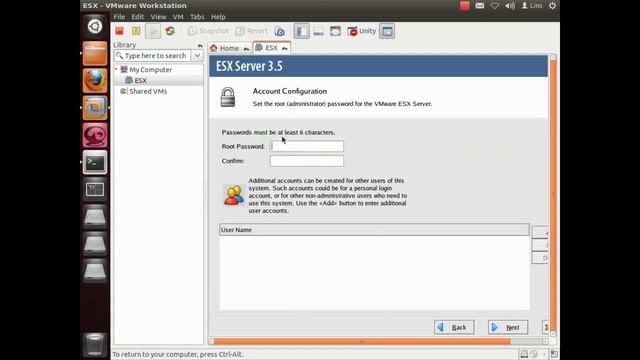This screenshot has height=360, width=640.
Task: Toggle the console view icon
Action: pos(387,31)
